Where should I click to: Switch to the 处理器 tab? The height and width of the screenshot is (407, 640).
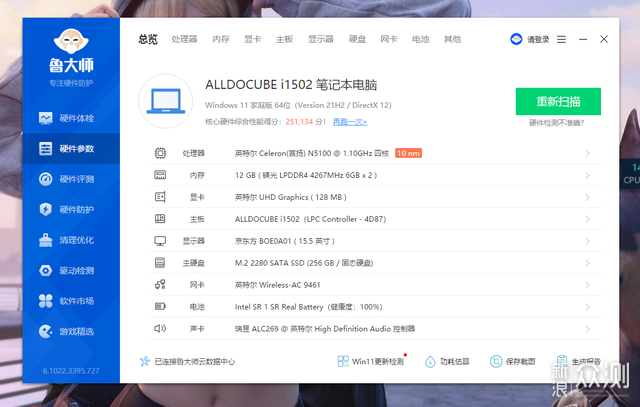[184, 39]
